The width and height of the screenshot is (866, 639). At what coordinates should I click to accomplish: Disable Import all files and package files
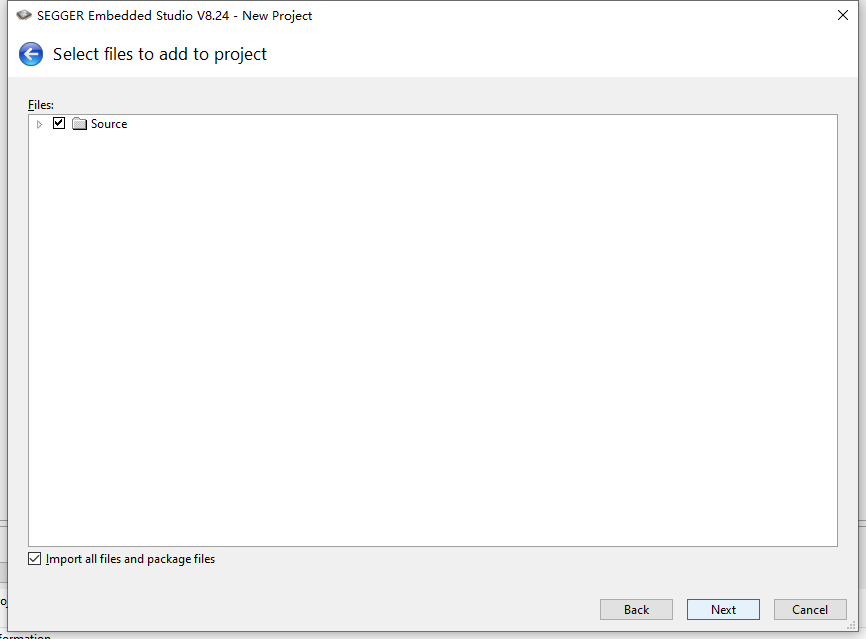point(35,559)
